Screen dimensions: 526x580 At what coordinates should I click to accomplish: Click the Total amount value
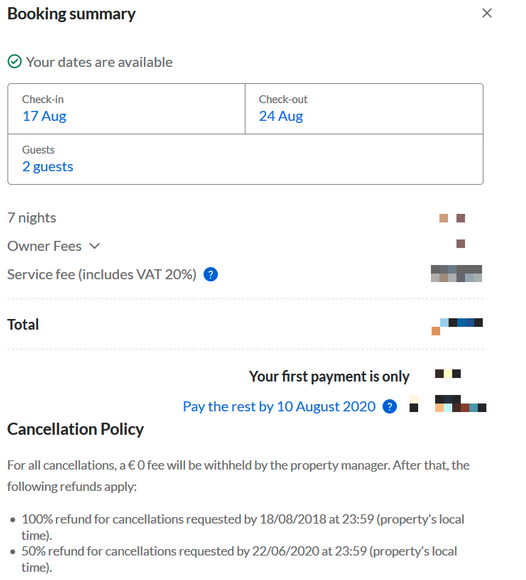coord(457,326)
